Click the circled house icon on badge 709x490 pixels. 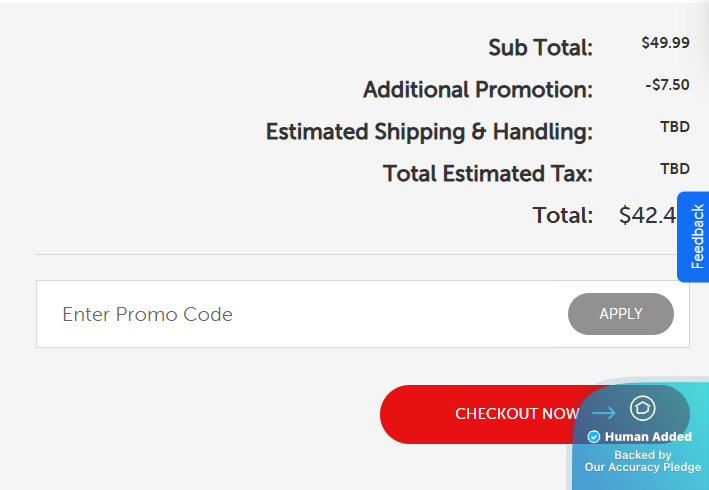coord(642,408)
